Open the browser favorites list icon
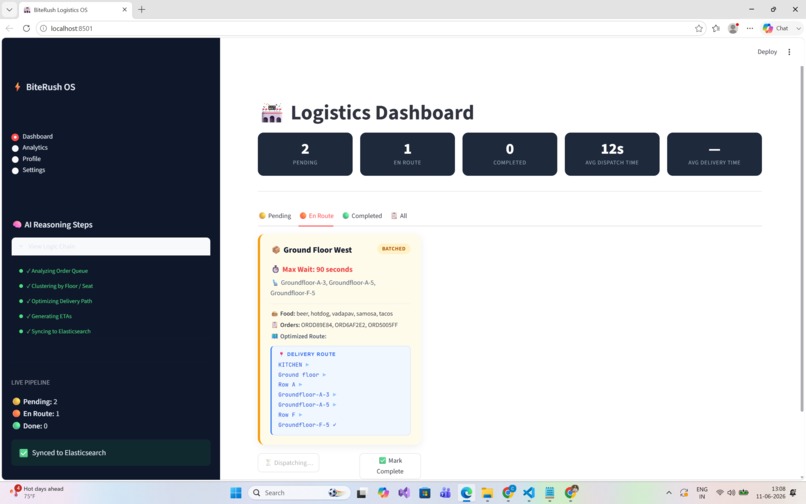Screen dimensions: 806x504 coord(716,28)
